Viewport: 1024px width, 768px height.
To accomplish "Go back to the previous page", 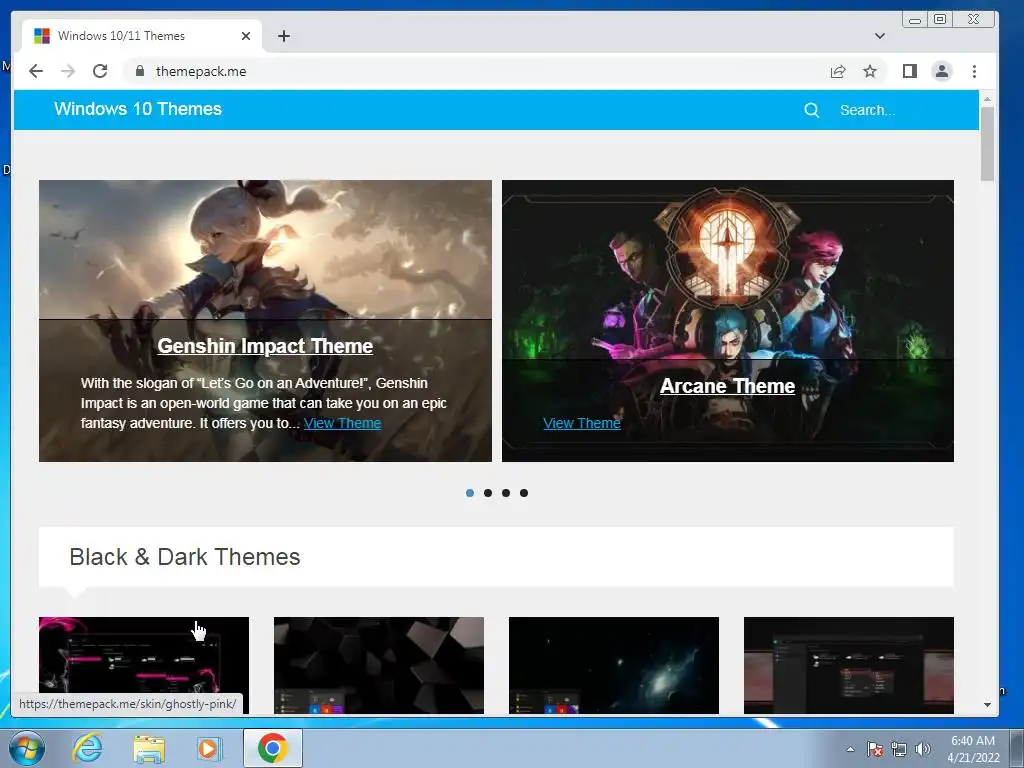I will (x=36, y=71).
